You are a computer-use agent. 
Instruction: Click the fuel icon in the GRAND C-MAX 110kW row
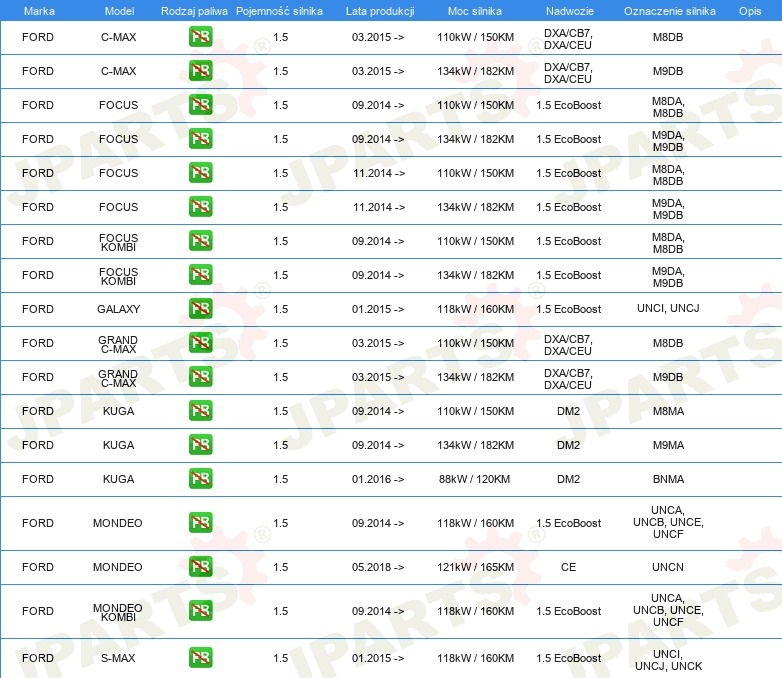(200, 342)
